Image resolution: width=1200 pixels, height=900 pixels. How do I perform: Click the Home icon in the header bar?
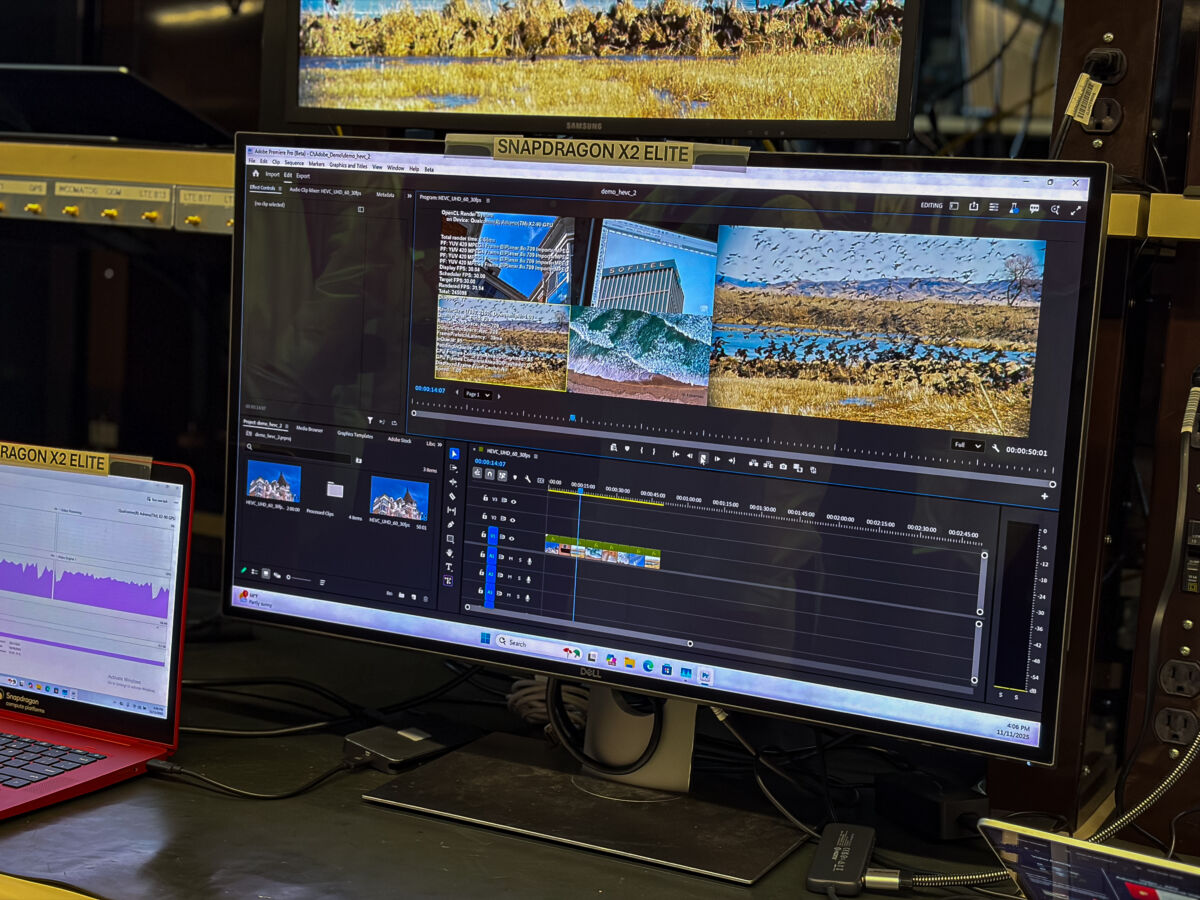(x=255, y=173)
